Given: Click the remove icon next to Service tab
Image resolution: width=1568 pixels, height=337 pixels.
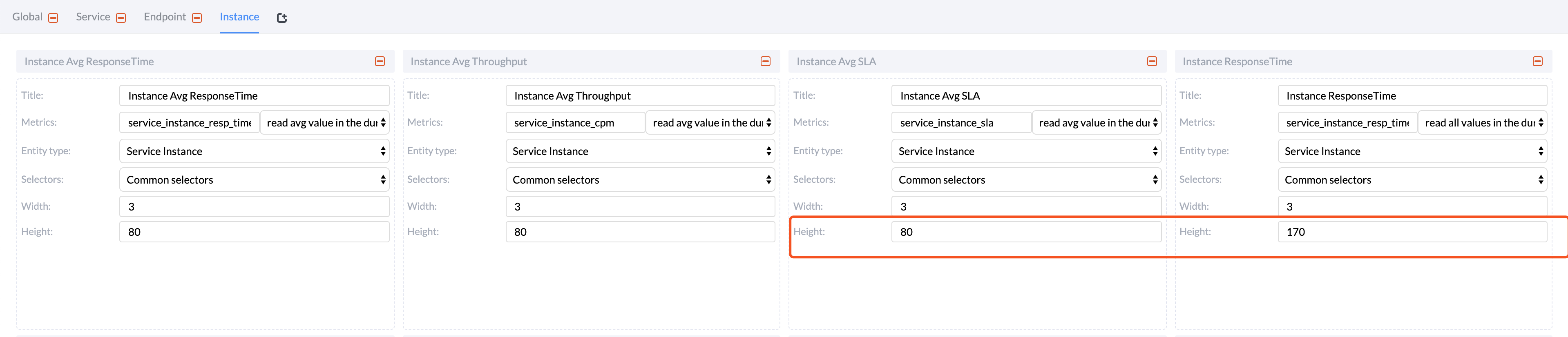Looking at the screenshot, I should point(121,18).
